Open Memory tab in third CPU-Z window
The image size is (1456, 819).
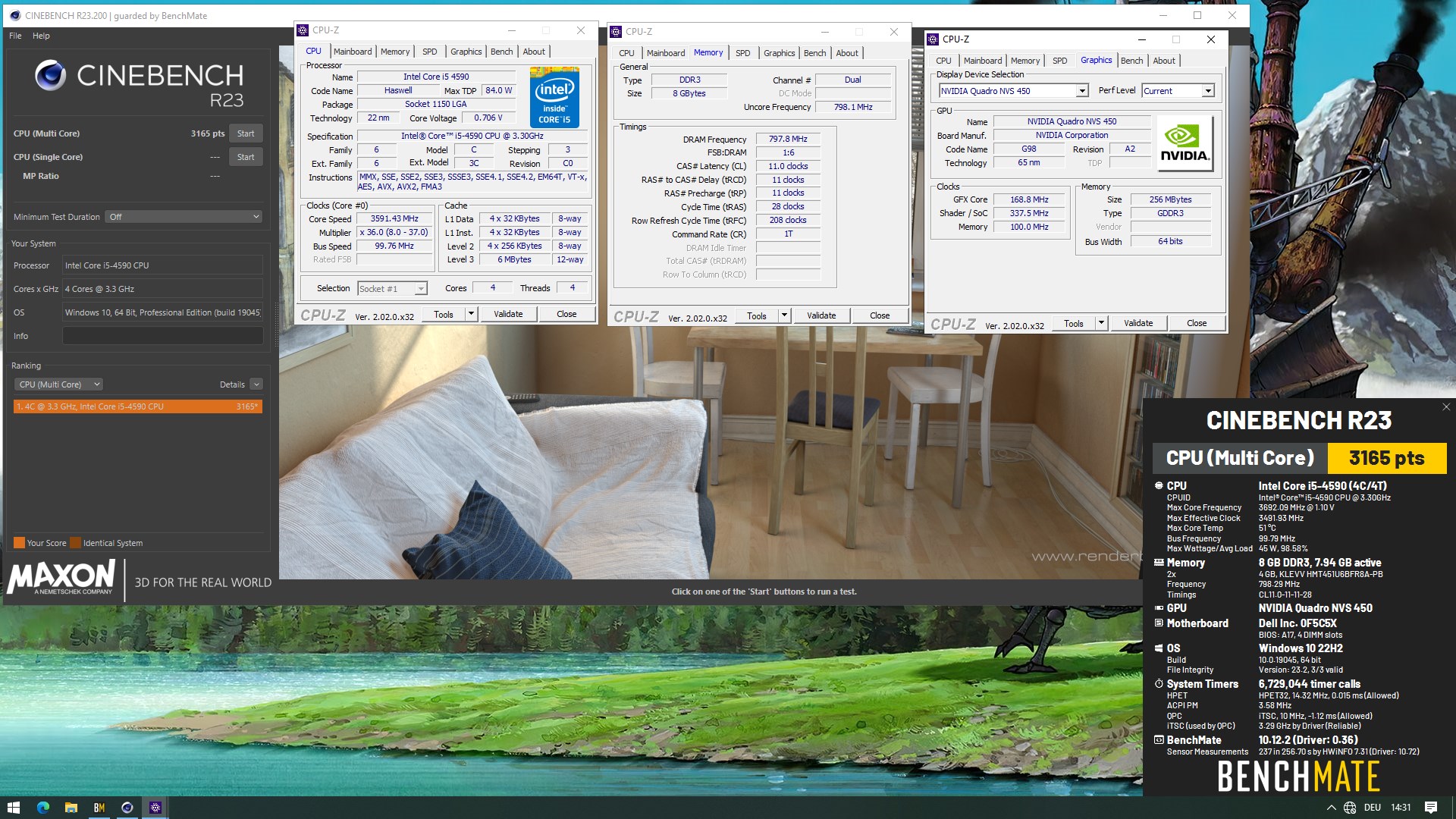pyautogui.click(x=1025, y=61)
